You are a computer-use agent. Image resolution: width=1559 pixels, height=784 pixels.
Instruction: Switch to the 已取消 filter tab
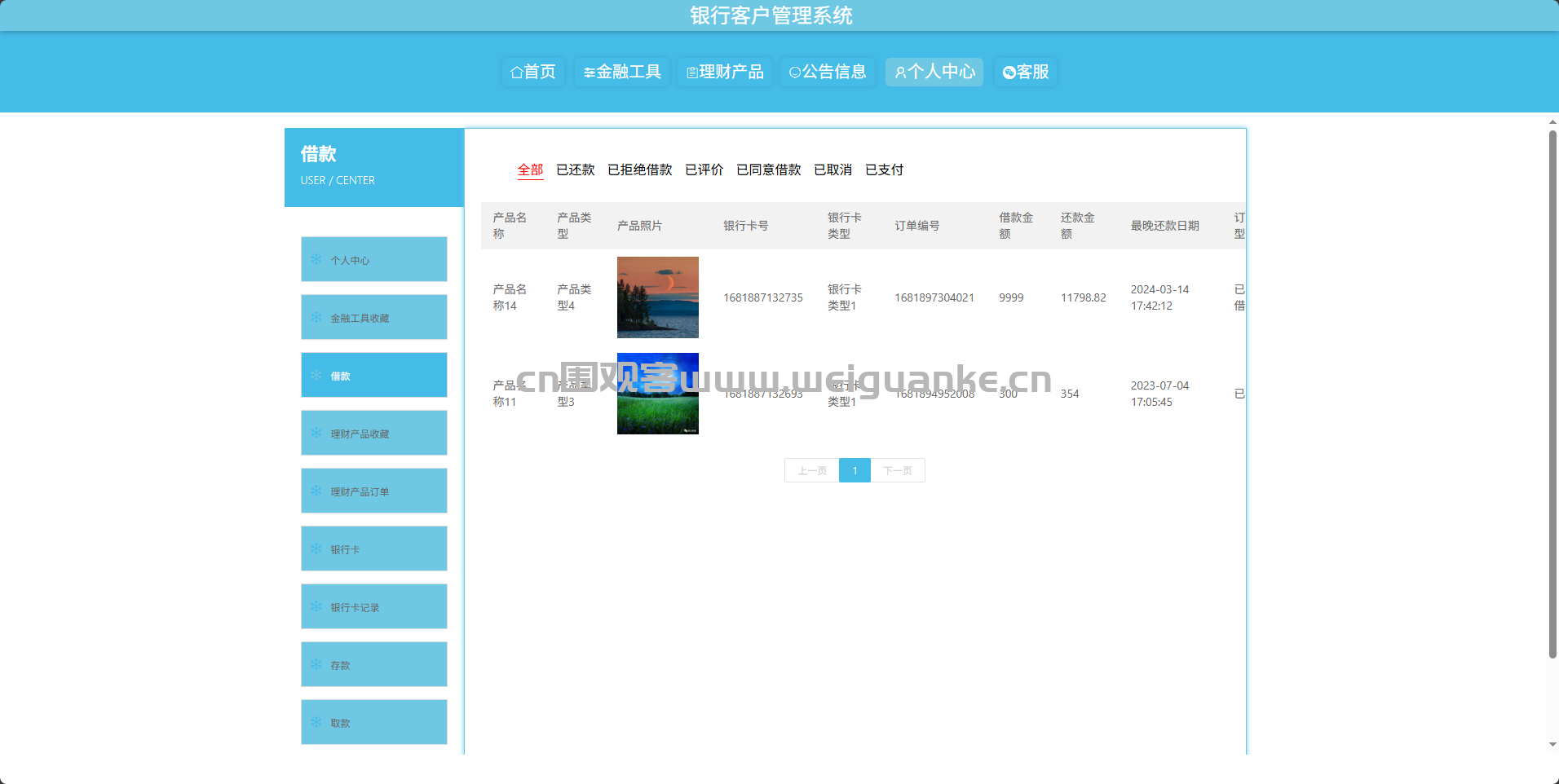[833, 170]
